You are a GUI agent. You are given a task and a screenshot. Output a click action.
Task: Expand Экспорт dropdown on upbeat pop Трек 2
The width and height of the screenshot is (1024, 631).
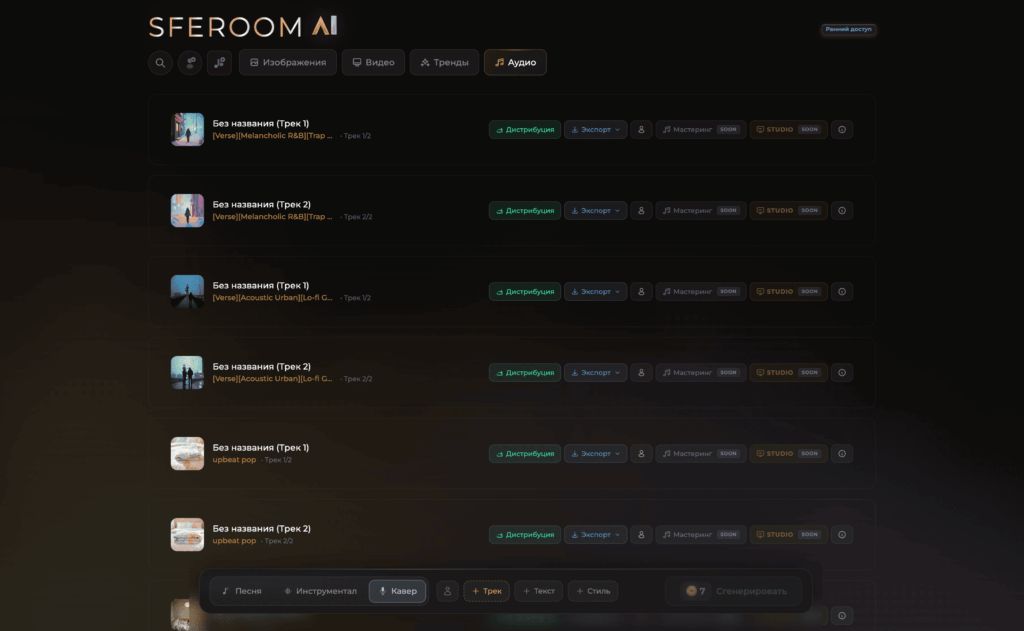(x=596, y=534)
